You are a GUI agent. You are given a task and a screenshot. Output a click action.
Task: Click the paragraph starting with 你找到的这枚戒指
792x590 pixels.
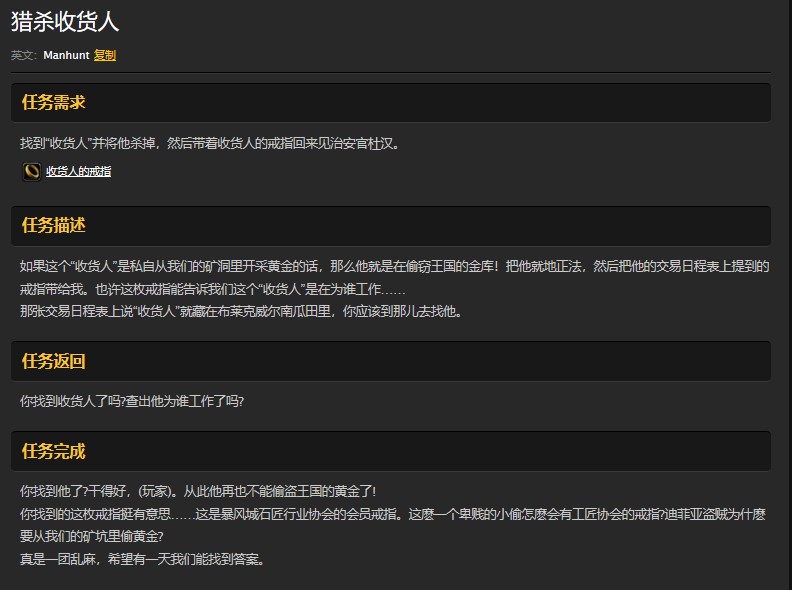coord(392,514)
